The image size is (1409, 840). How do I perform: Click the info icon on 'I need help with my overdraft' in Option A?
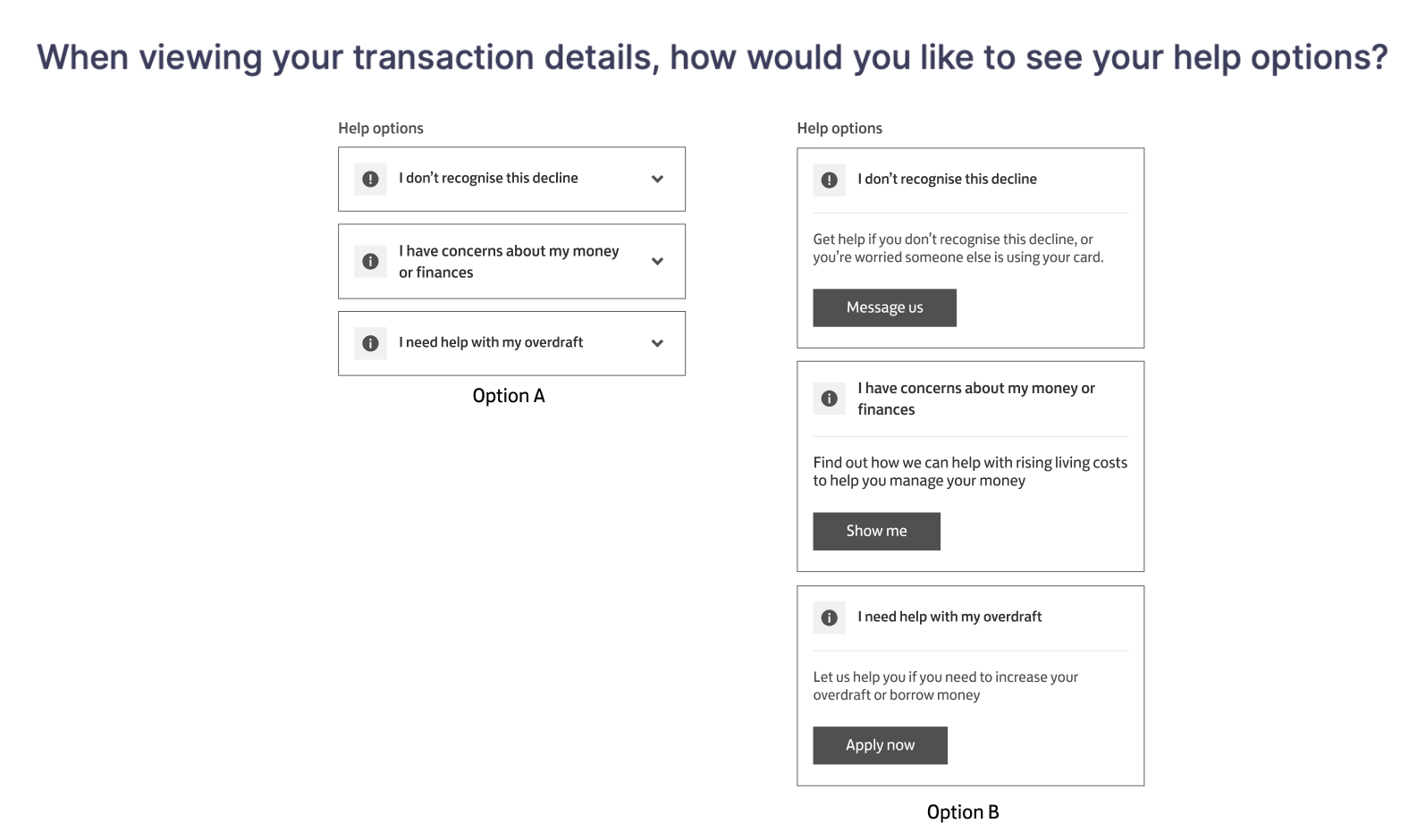(x=369, y=342)
